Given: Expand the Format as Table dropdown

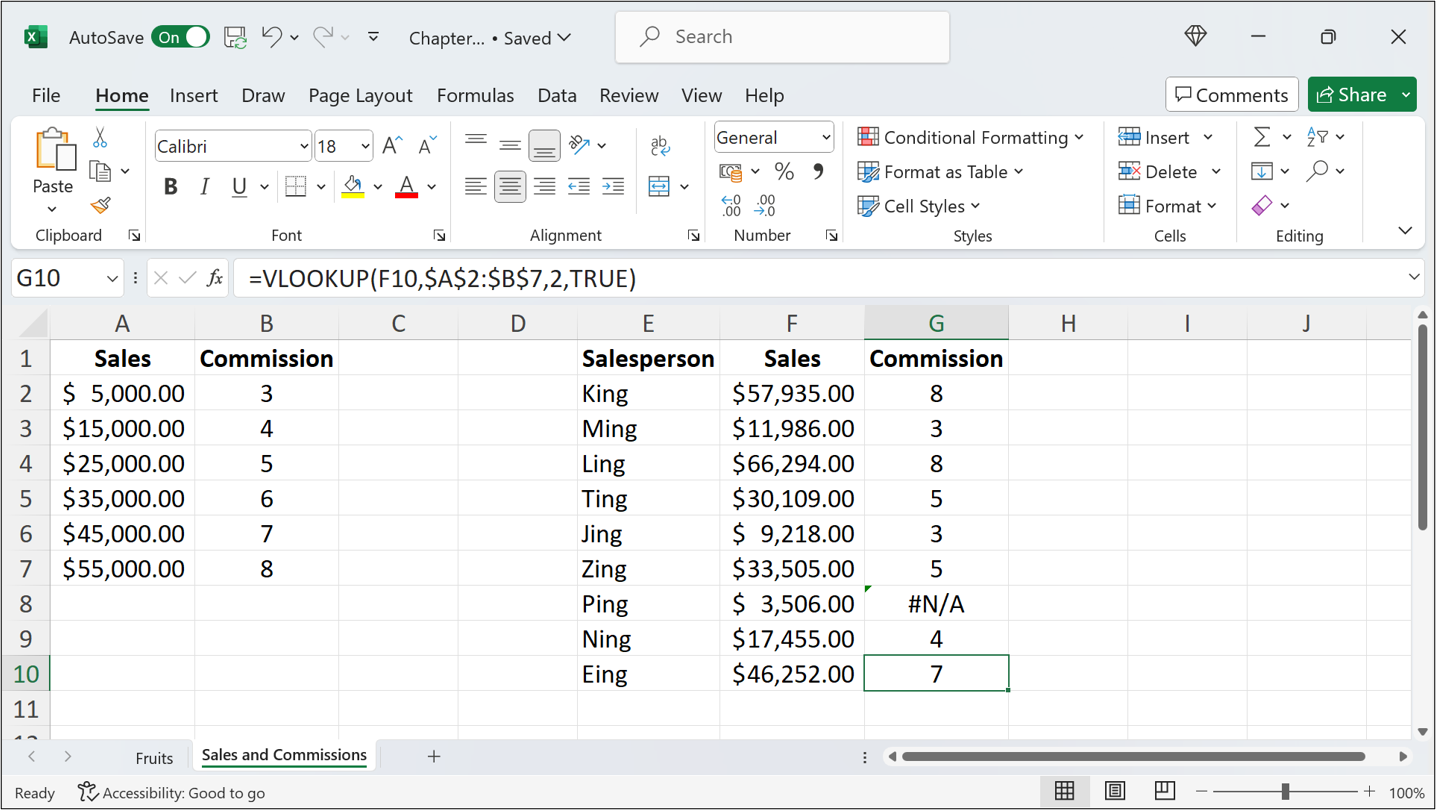Looking at the screenshot, I should coord(1018,172).
